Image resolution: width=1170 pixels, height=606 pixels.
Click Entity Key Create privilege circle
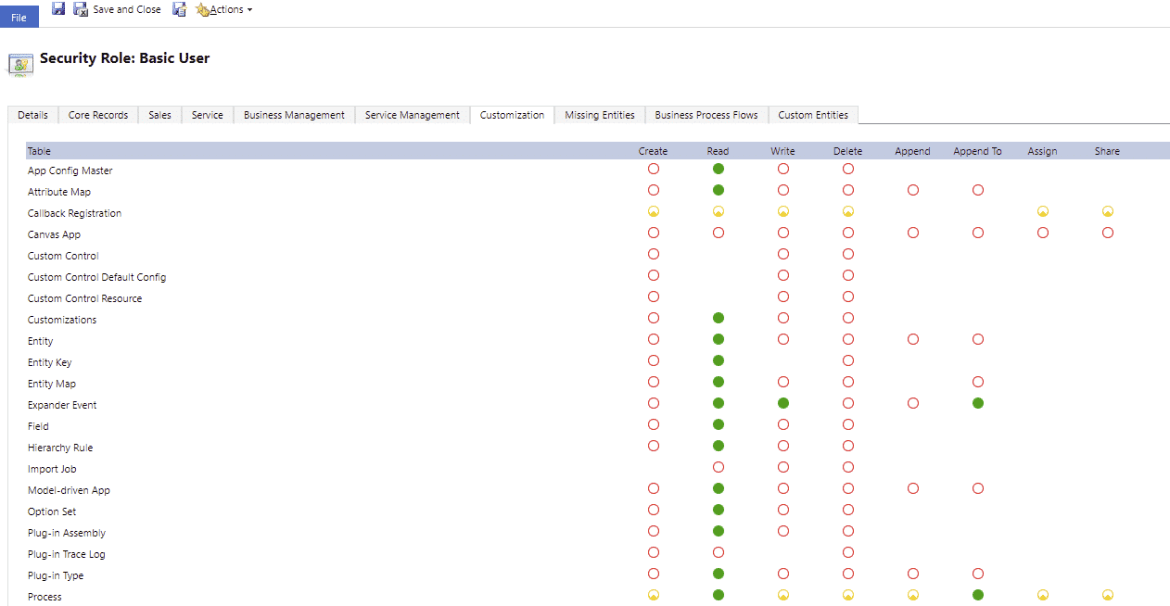654,360
